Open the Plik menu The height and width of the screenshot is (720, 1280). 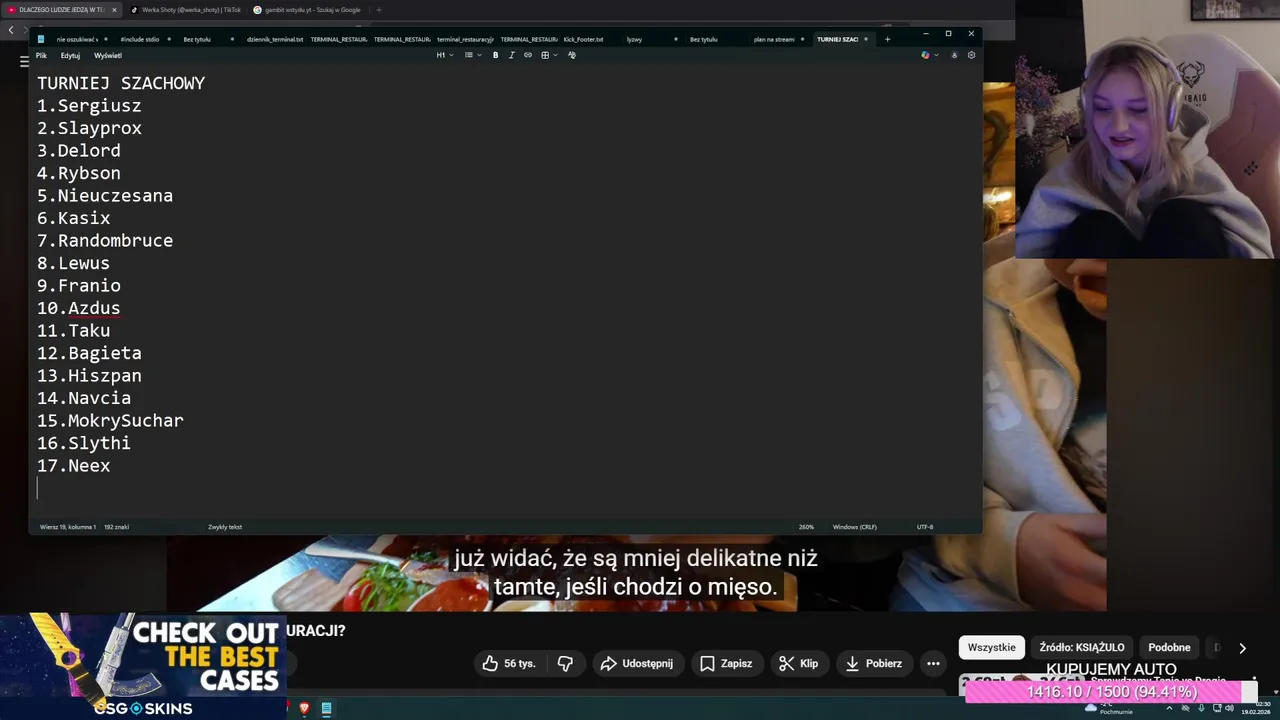[x=41, y=55]
